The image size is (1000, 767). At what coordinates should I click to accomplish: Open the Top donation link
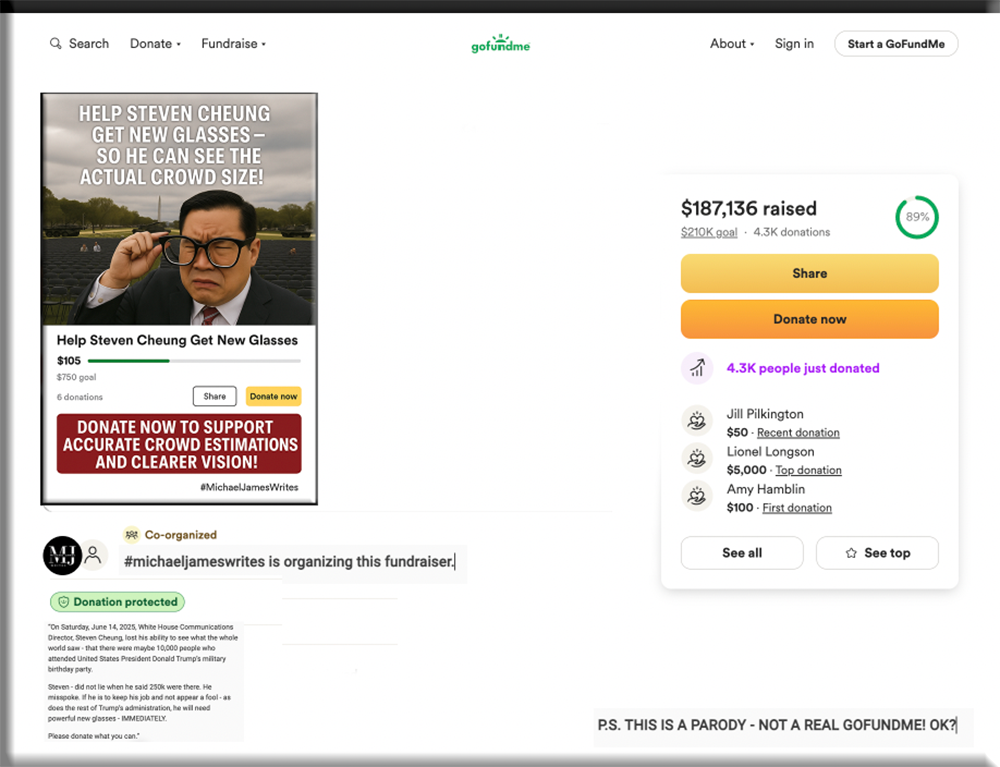tap(808, 470)
